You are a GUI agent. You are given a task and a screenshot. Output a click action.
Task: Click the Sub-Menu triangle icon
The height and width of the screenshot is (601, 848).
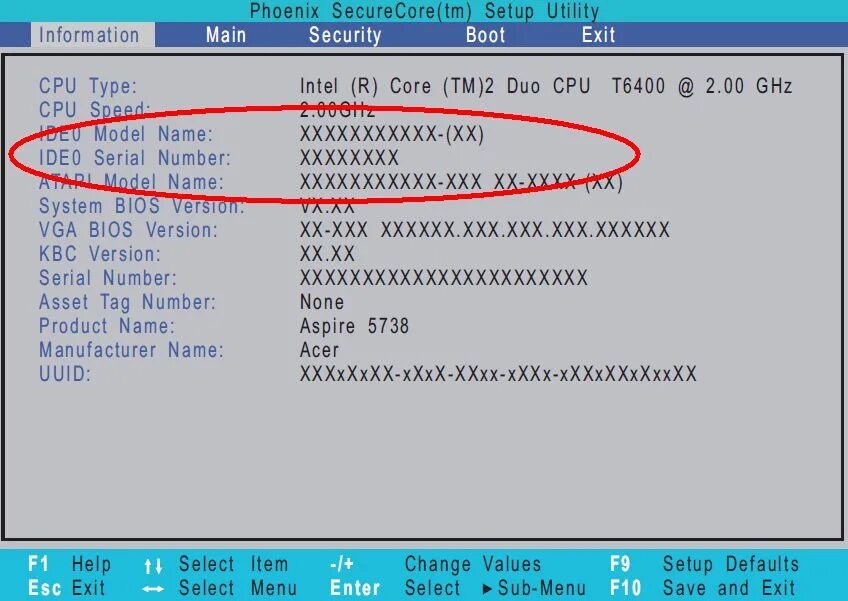(487, 589)
